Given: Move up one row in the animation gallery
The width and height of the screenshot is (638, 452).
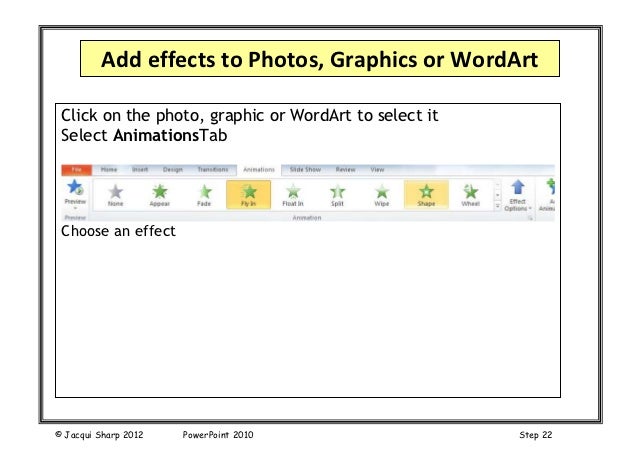Looking at the screenshot, I should click(x=497, y=186).
